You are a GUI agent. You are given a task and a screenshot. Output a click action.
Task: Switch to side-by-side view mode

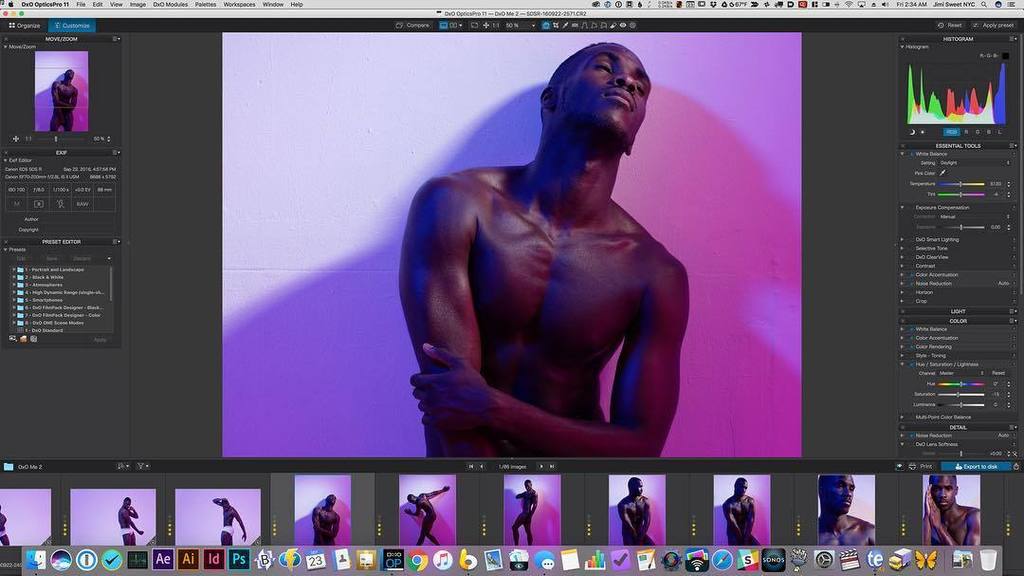coord(453,25)
